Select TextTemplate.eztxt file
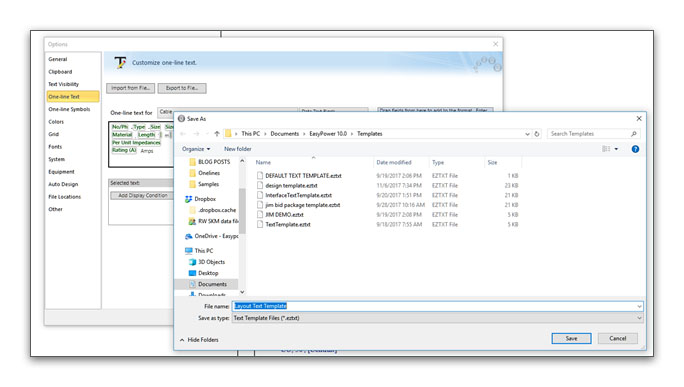 (288, 225)
